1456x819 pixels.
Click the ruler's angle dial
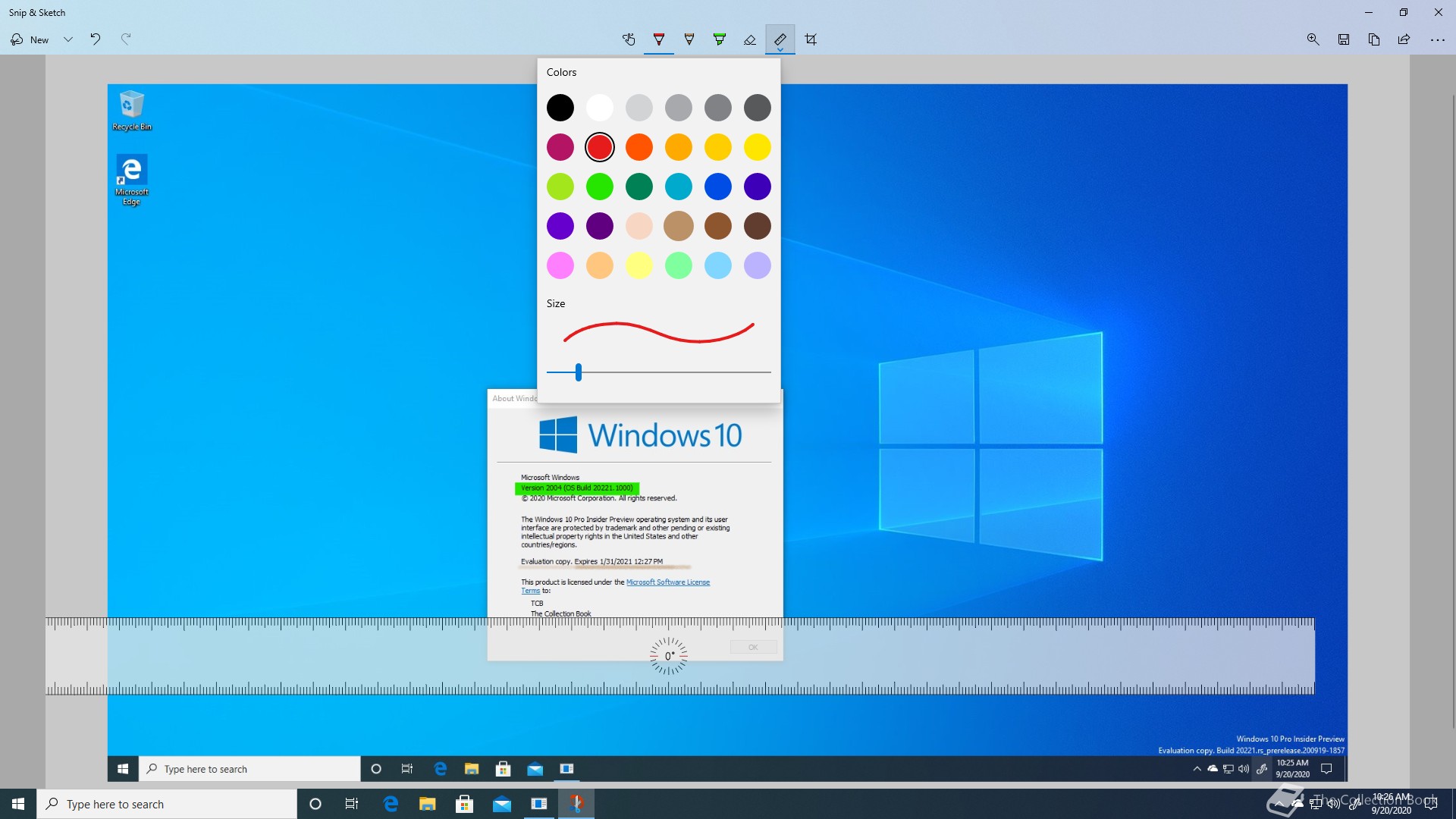point(669,656)
